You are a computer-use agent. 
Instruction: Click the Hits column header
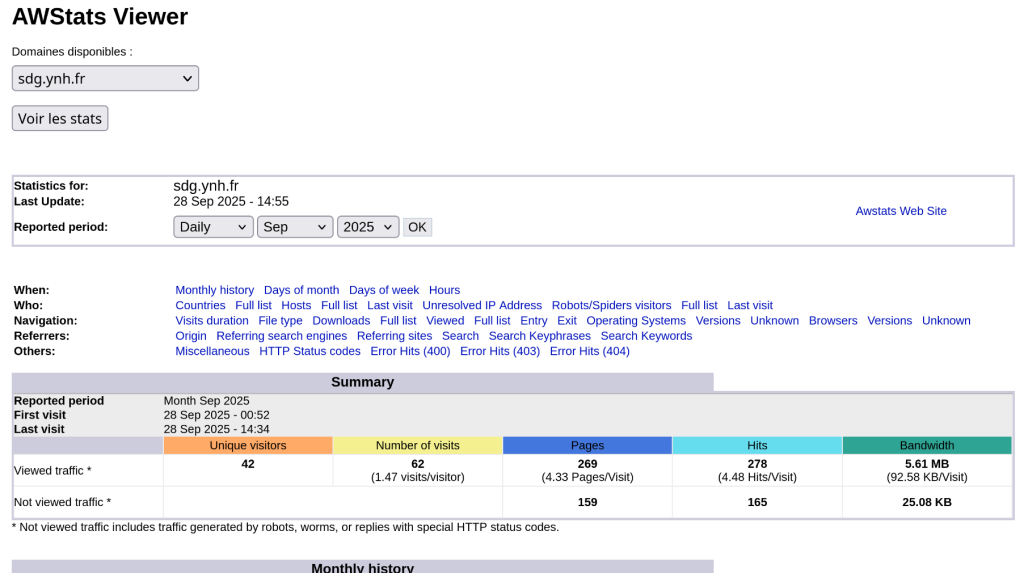757,446
